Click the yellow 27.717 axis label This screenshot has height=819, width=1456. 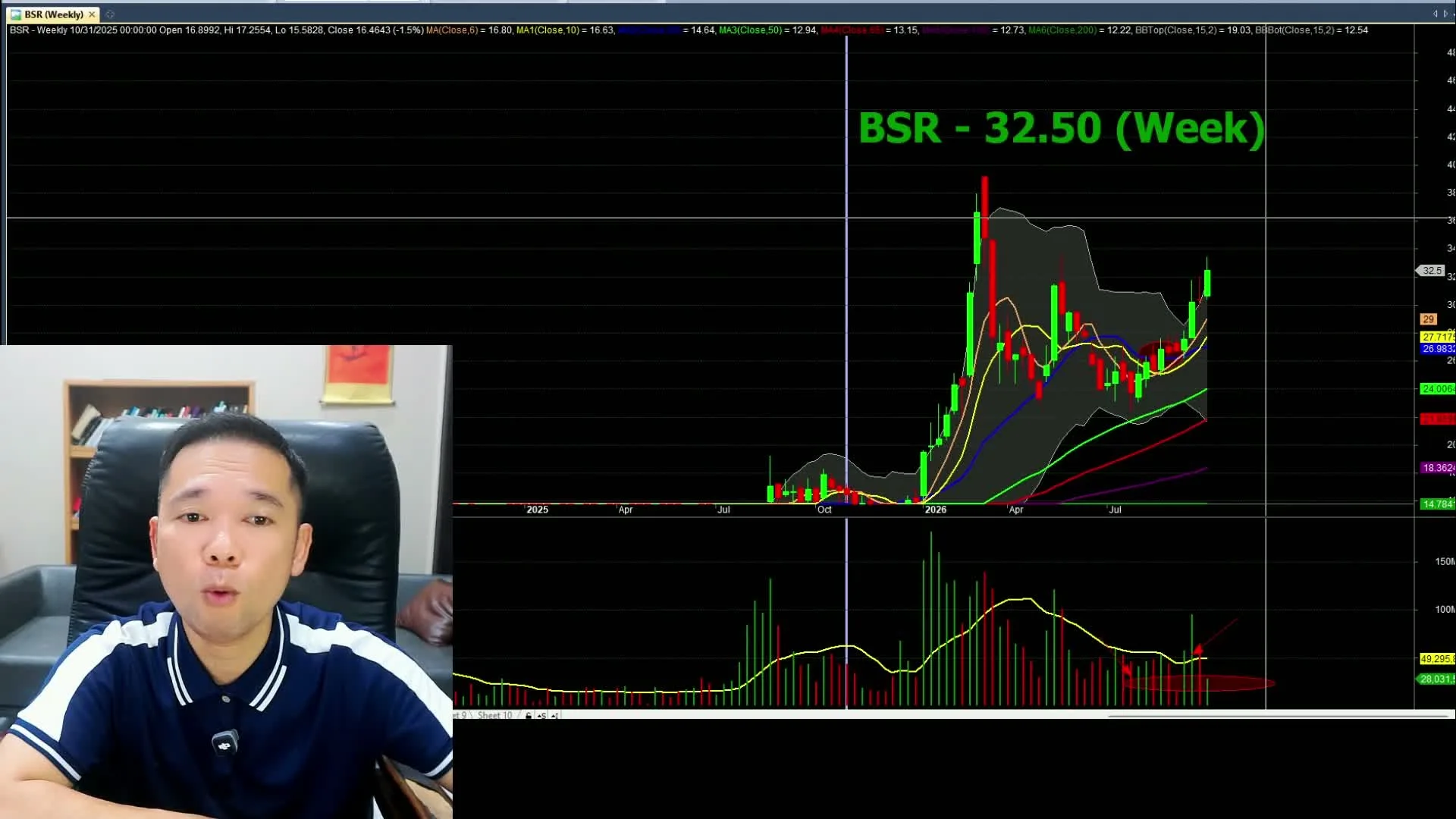(x=1438, y=337)
